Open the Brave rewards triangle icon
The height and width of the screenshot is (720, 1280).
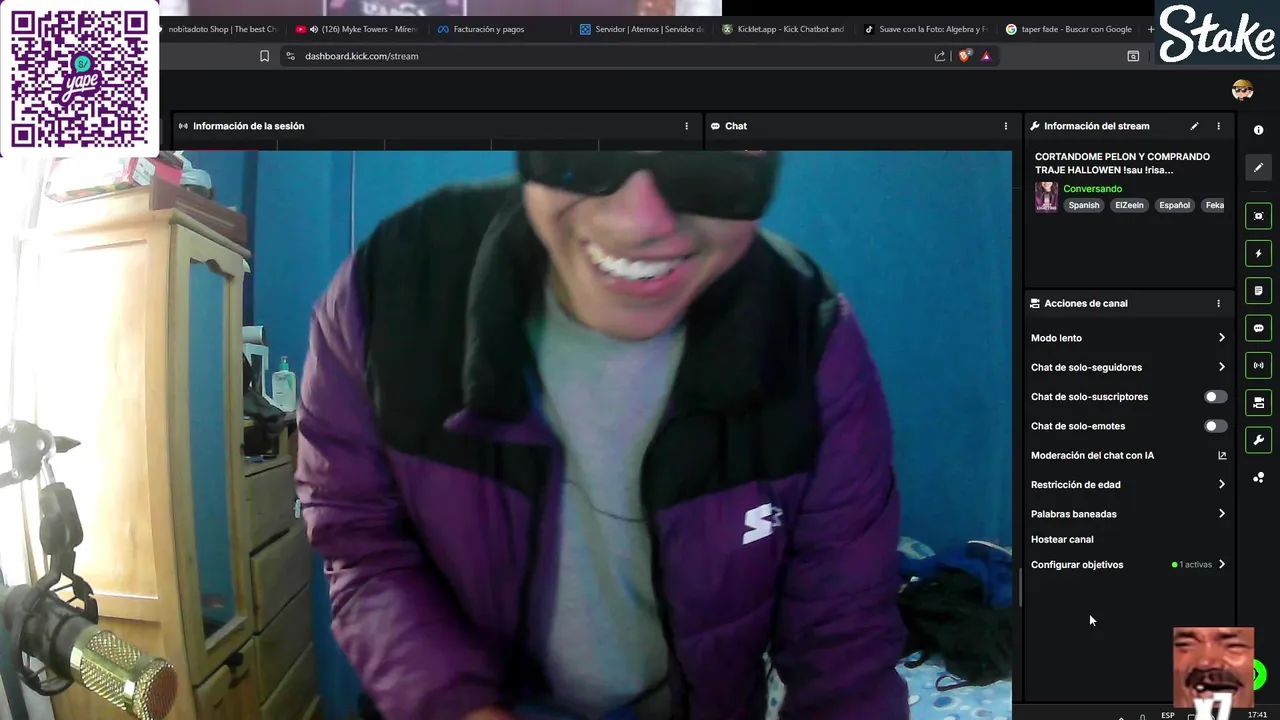click(986, 56)
